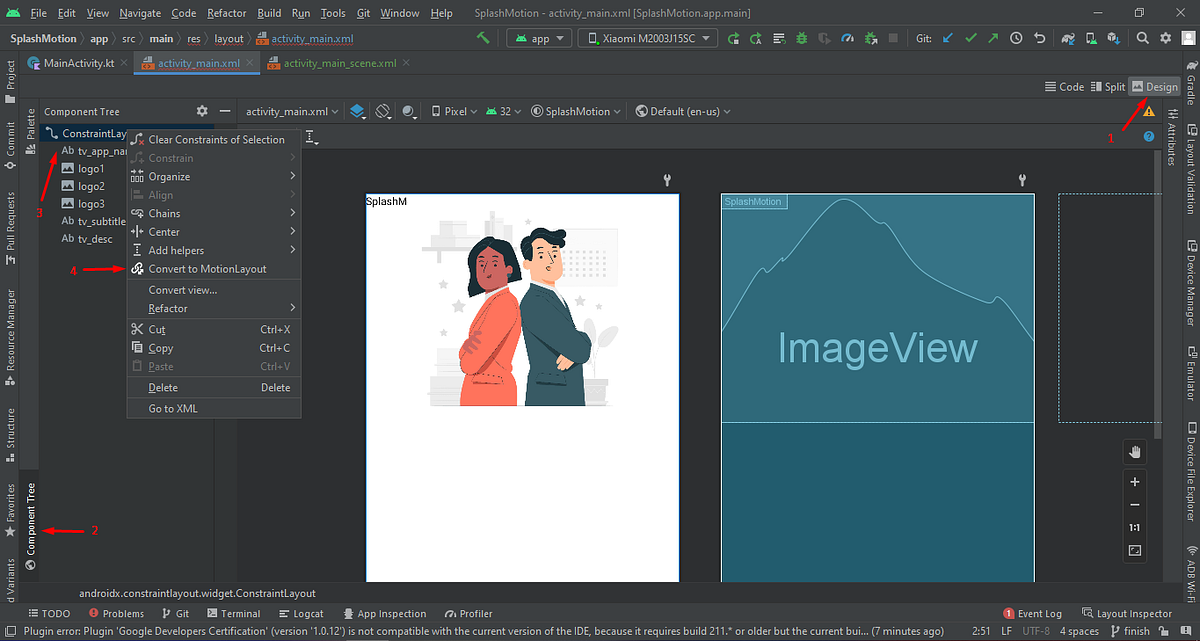Switch the editor to Split view
The width and height of the screenshot is (1200, 641).
[1106, 87]
